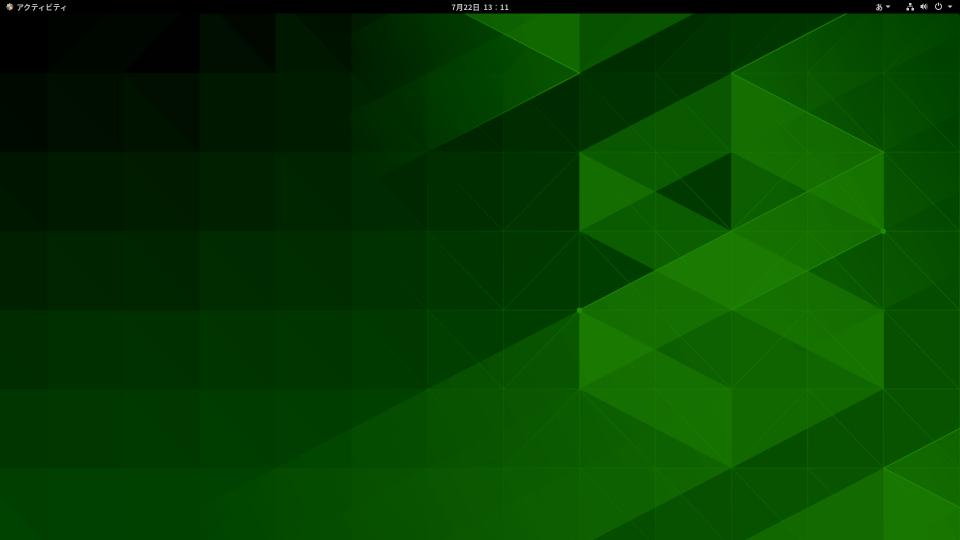Click the volume speaker icon
The image size is (960, 540).
point(924,7)
